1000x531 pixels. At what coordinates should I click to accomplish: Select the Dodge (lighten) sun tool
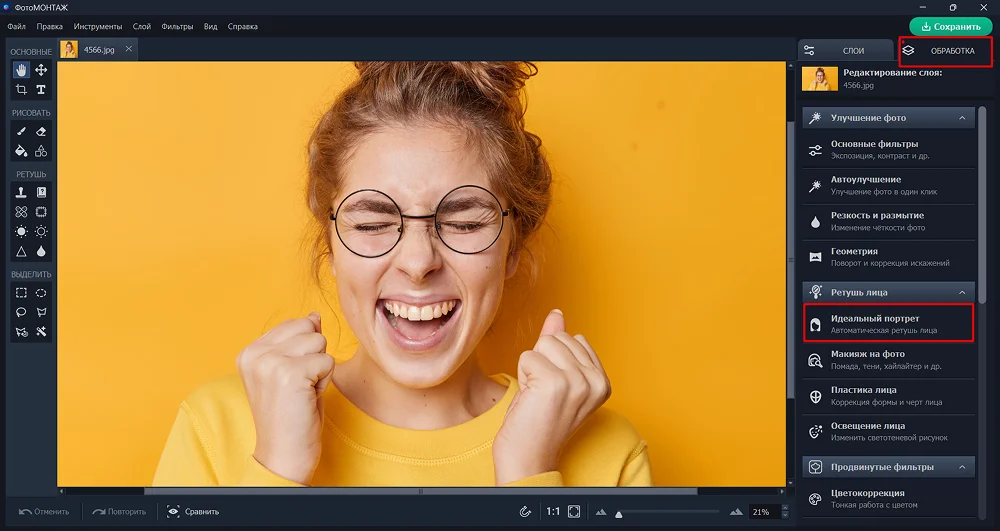[x=21, y=231]
